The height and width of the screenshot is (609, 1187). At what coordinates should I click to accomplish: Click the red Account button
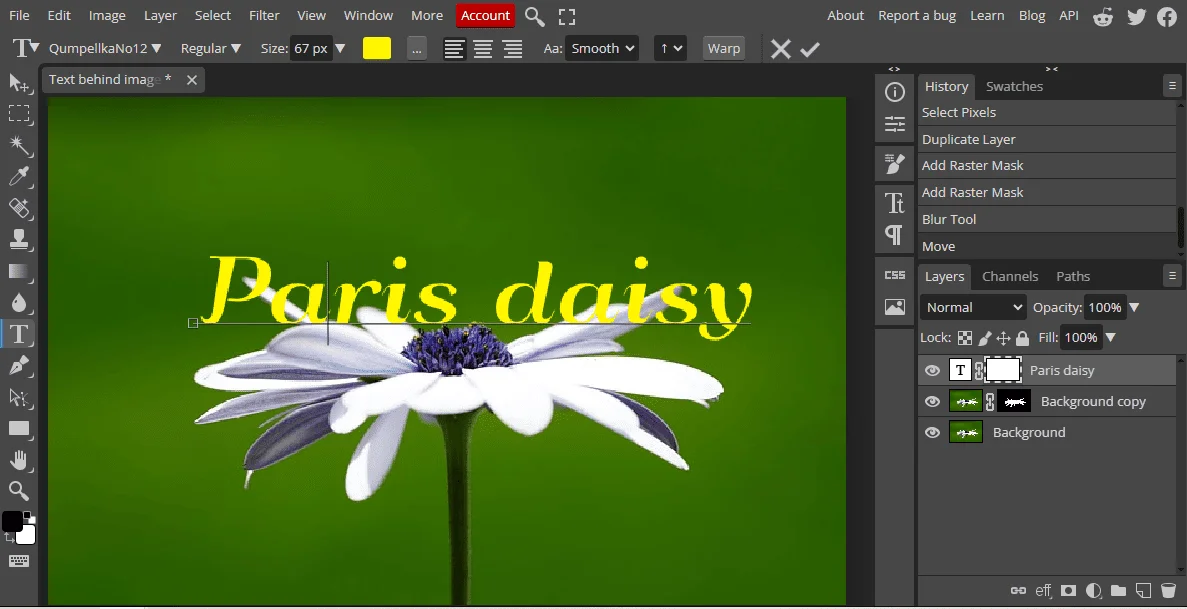click(x=485, y=16)
